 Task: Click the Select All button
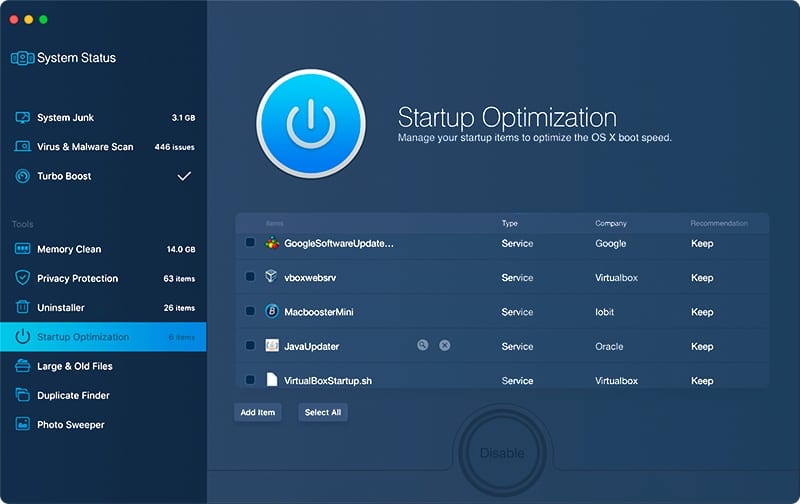pyautogui.click(x=323, y=412)
